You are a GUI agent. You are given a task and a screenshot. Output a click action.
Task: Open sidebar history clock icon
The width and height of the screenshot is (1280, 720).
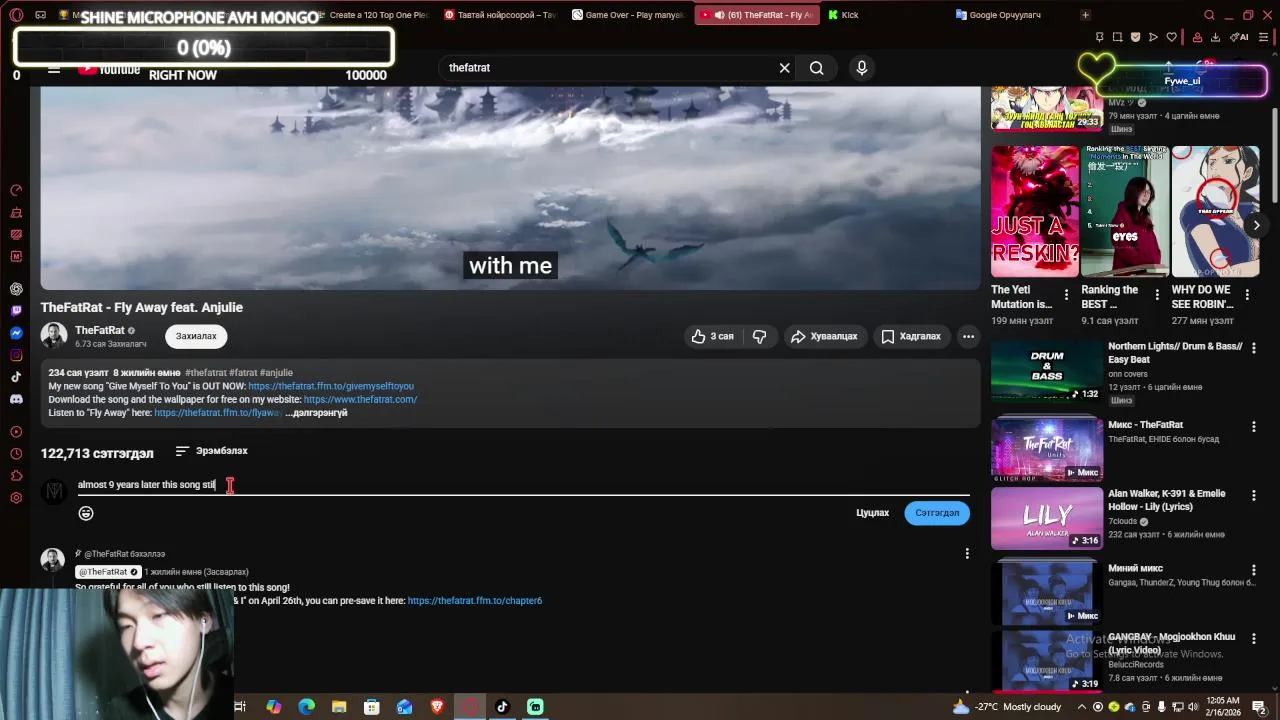[x=16, y=454]
